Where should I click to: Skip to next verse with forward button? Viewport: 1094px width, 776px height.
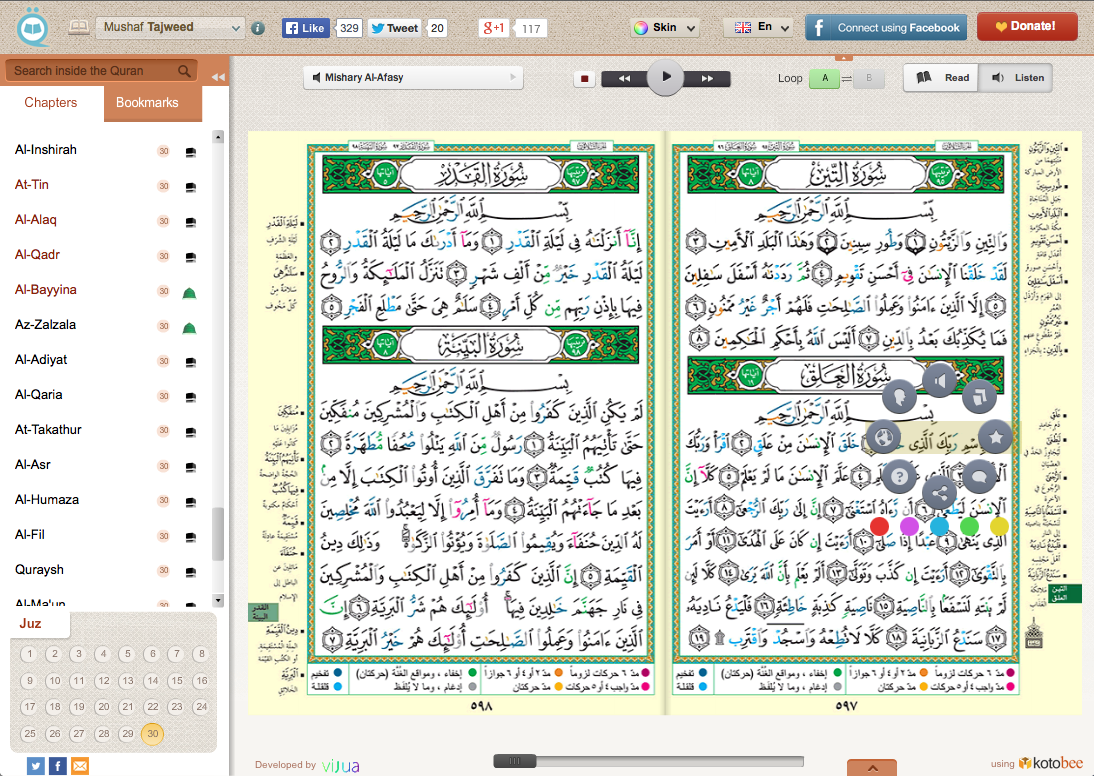(x=707, y=79)
